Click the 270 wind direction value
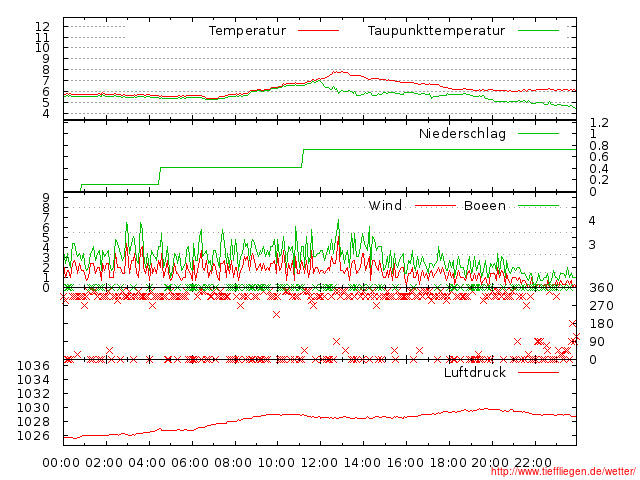The height and width of the screenshot is (480, 640). coord(601,306)
